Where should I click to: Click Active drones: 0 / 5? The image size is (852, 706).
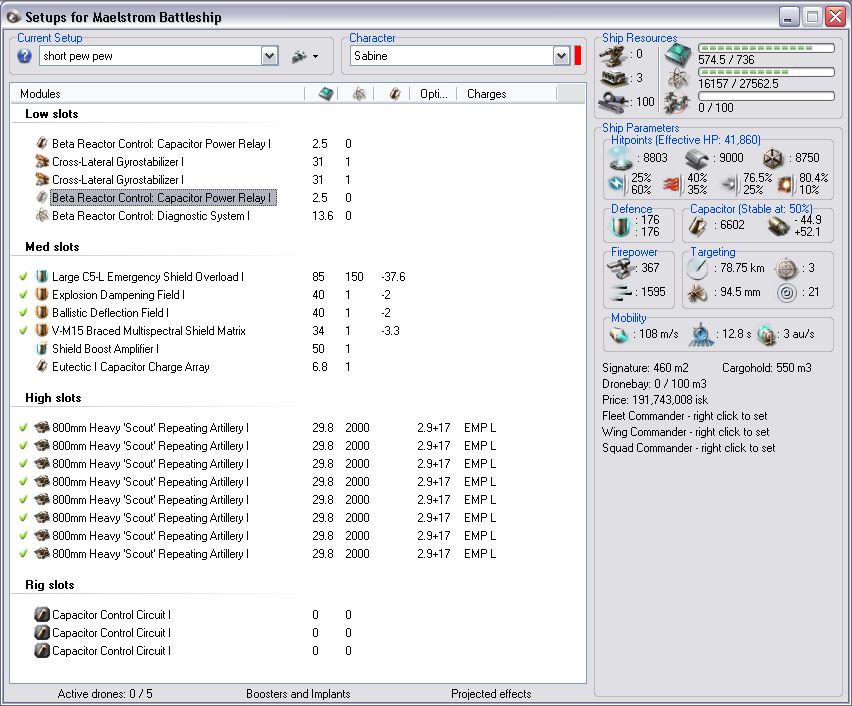click(105, 693)
